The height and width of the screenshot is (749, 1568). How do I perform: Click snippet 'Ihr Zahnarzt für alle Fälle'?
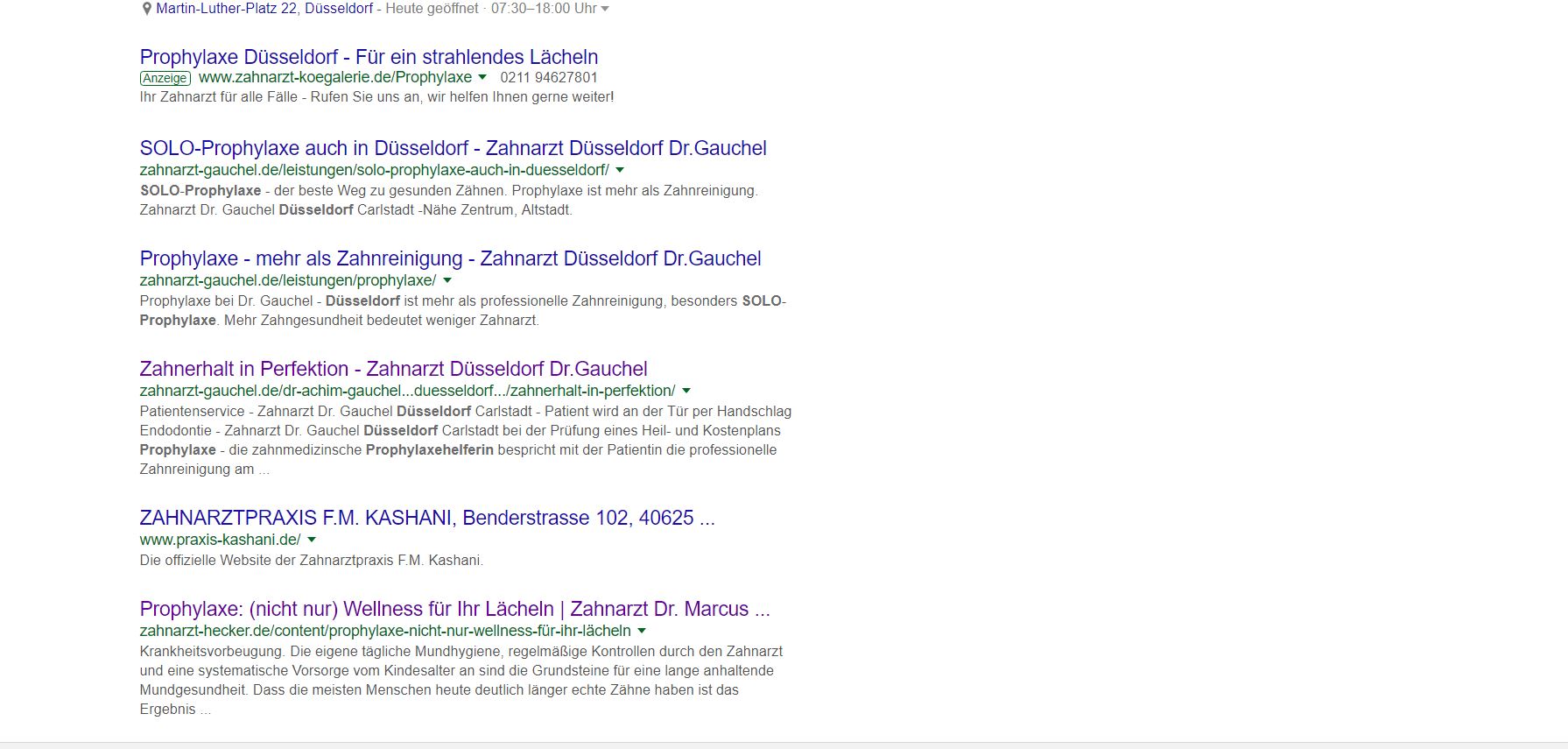pyautogui.click(x=377, y=97)
